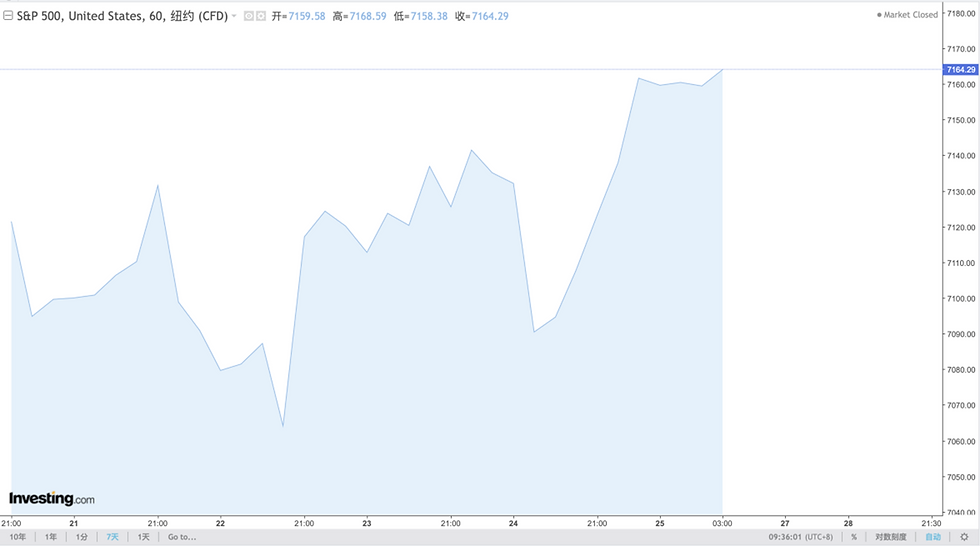The image size is (980, 546).
Task: Click the 低=7158.38 low value
Action: (x=421, y=16)
